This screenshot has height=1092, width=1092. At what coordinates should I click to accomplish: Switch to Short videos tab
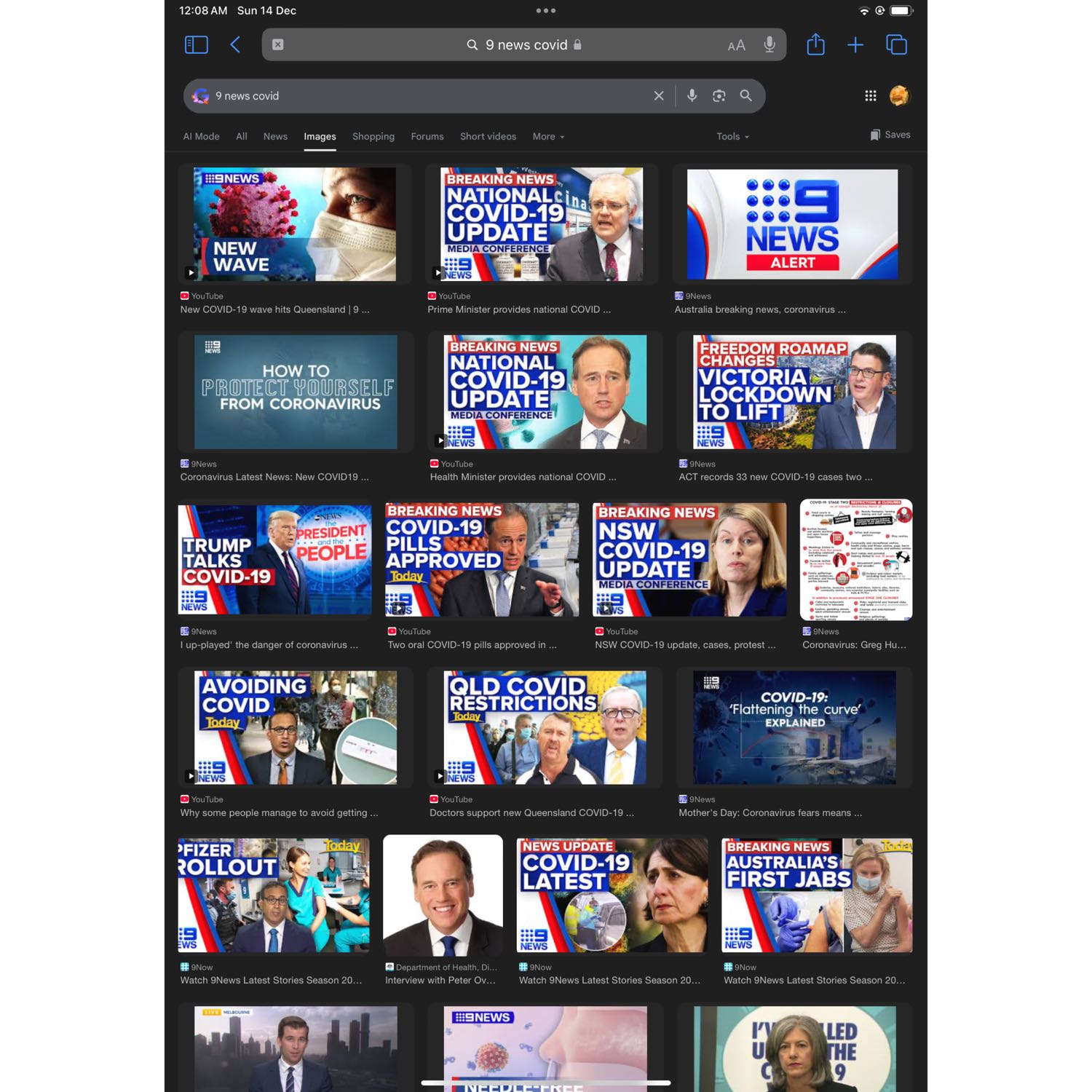click(x=488, y=136)
